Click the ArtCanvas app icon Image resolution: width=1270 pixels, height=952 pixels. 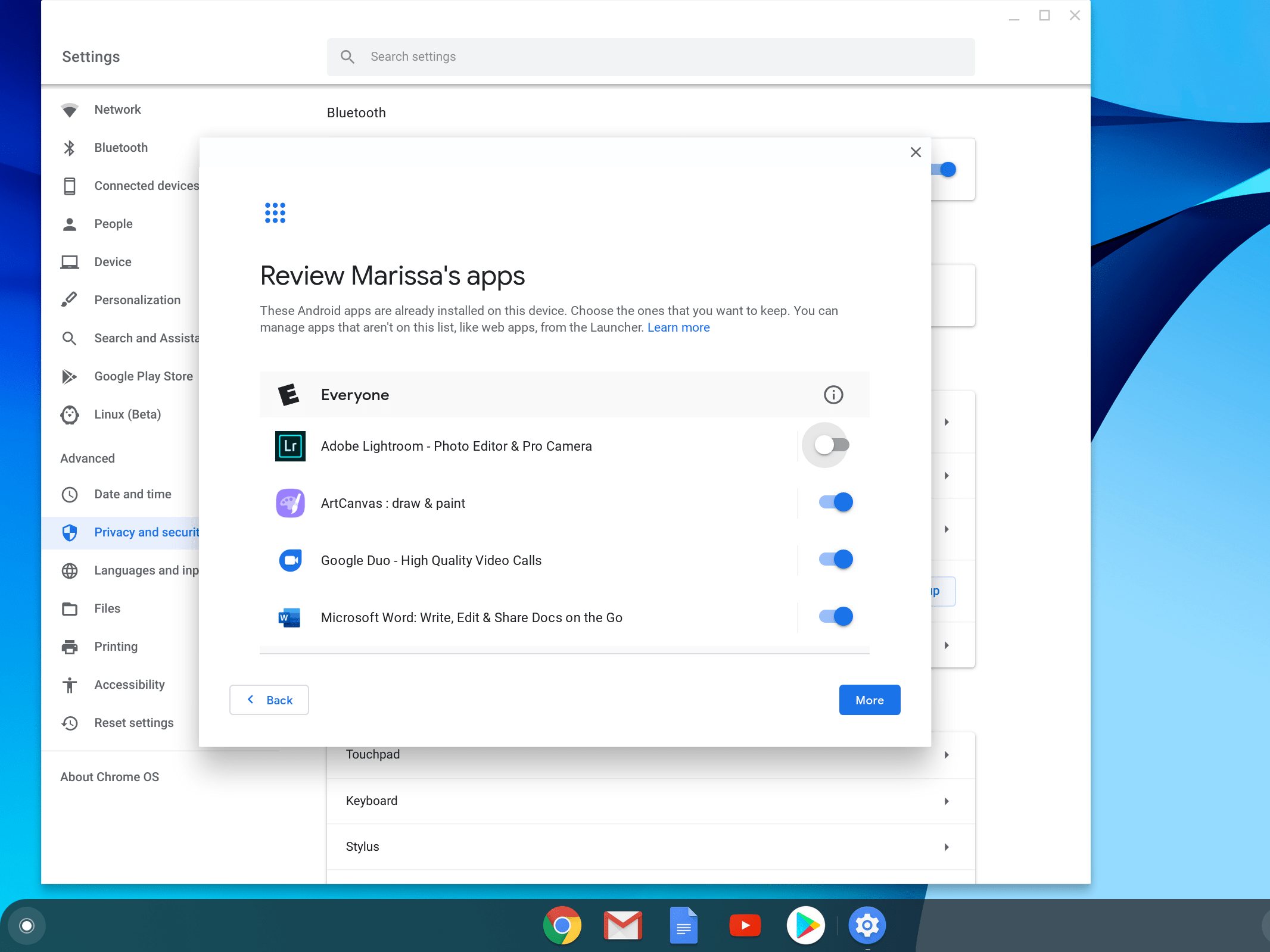[x=290, y=503]
